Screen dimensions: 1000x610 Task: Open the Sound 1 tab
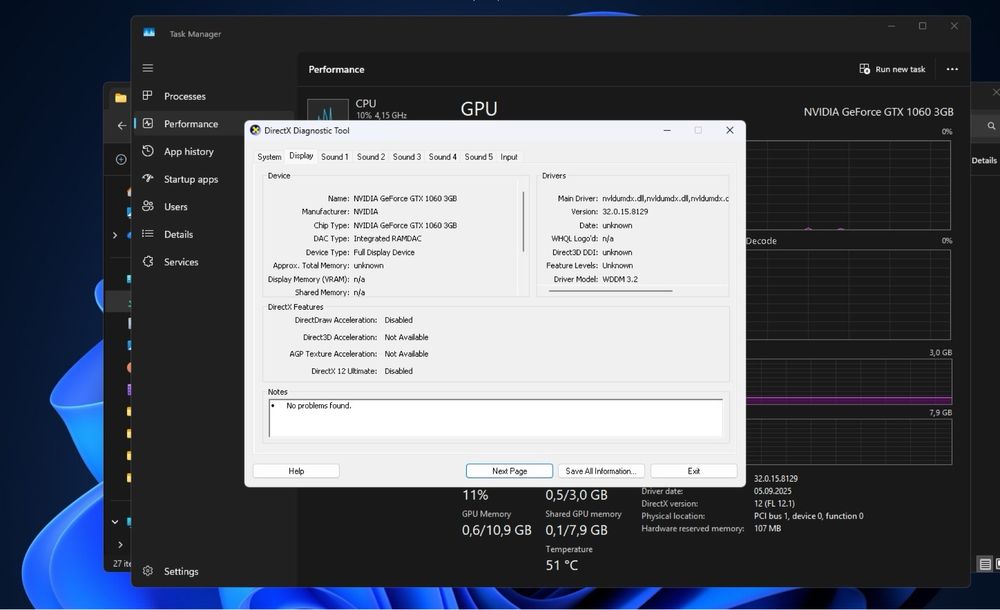(x=334, y=157)
